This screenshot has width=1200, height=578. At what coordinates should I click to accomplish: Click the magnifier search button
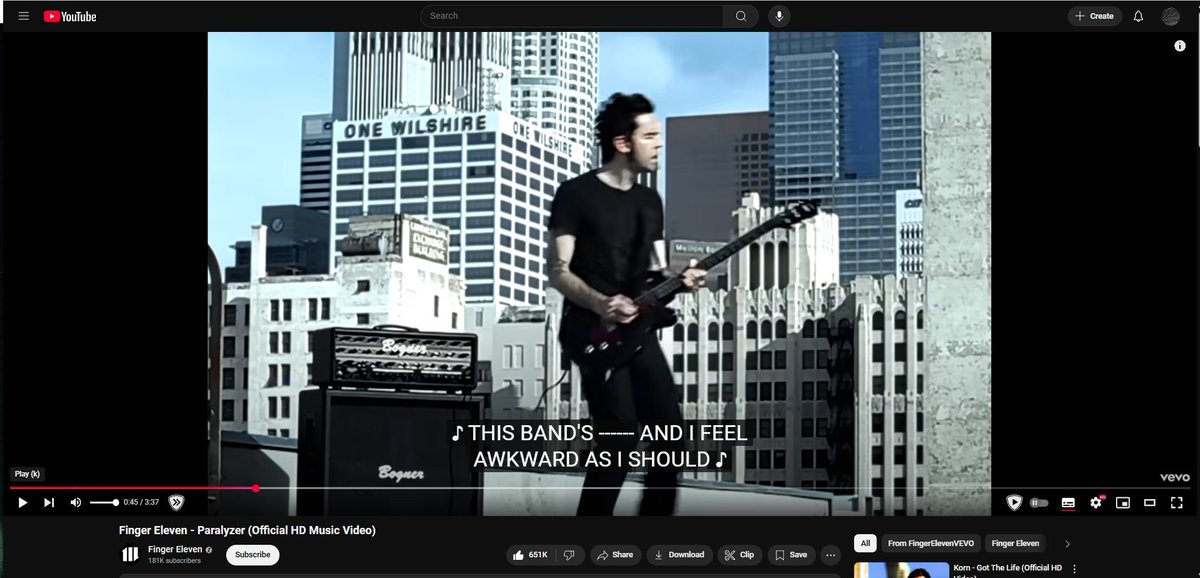click(x=741, y=16)
